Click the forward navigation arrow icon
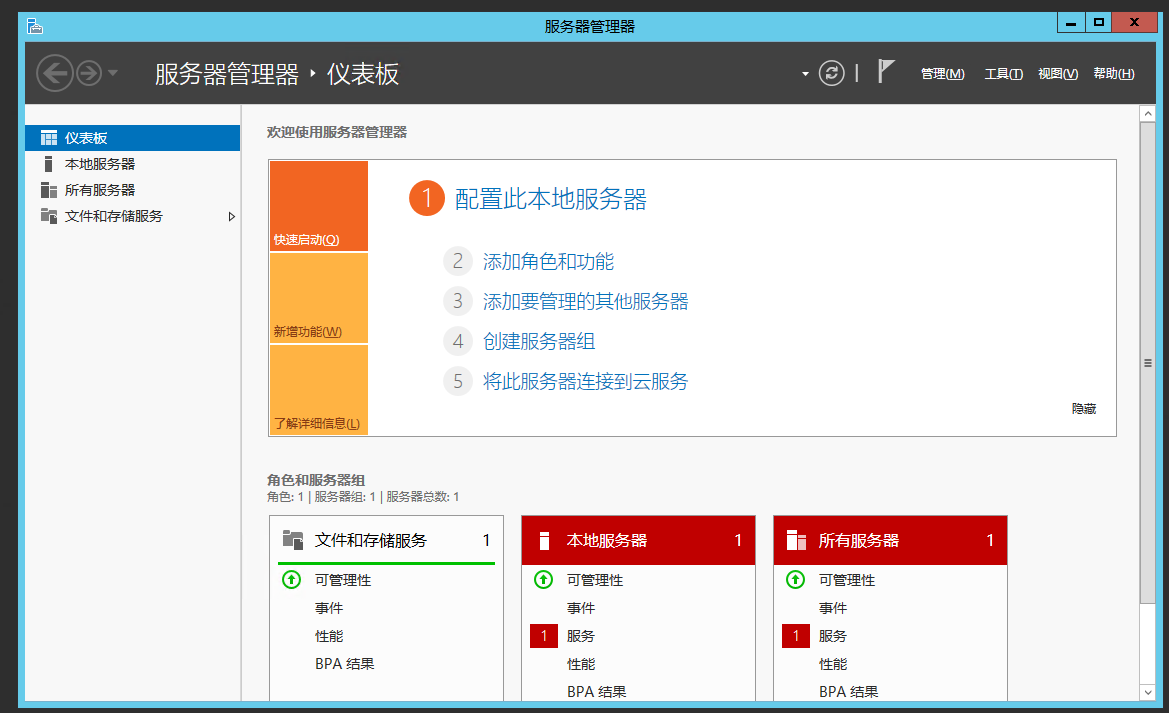This screenshot has height=713, width=1169. pyautogui.click(x=89, y=73)
